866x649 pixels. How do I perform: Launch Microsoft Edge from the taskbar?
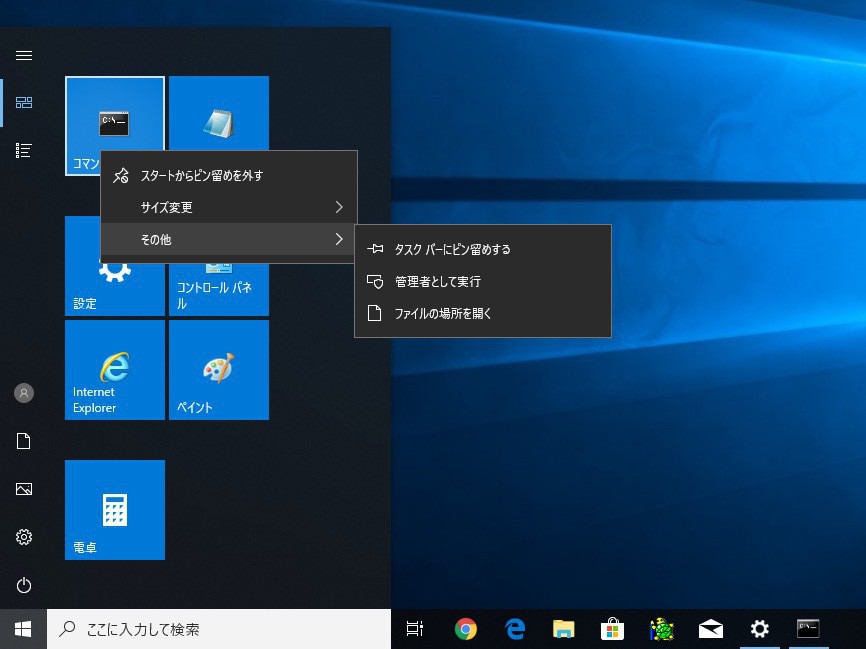pos(515,629)
